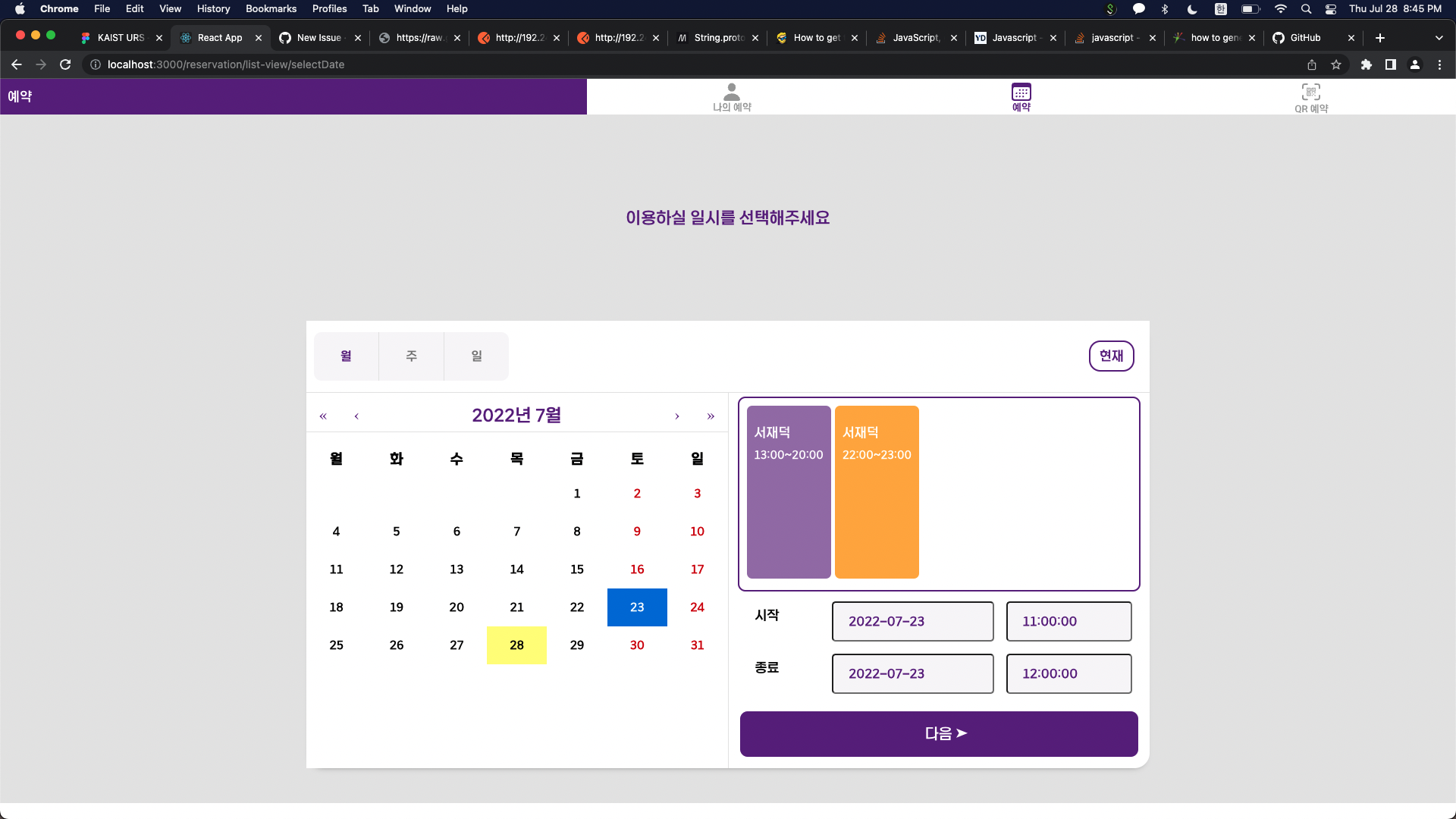
Task: Jump to next year with double-right chevron
Action: [x=711, y=416]
